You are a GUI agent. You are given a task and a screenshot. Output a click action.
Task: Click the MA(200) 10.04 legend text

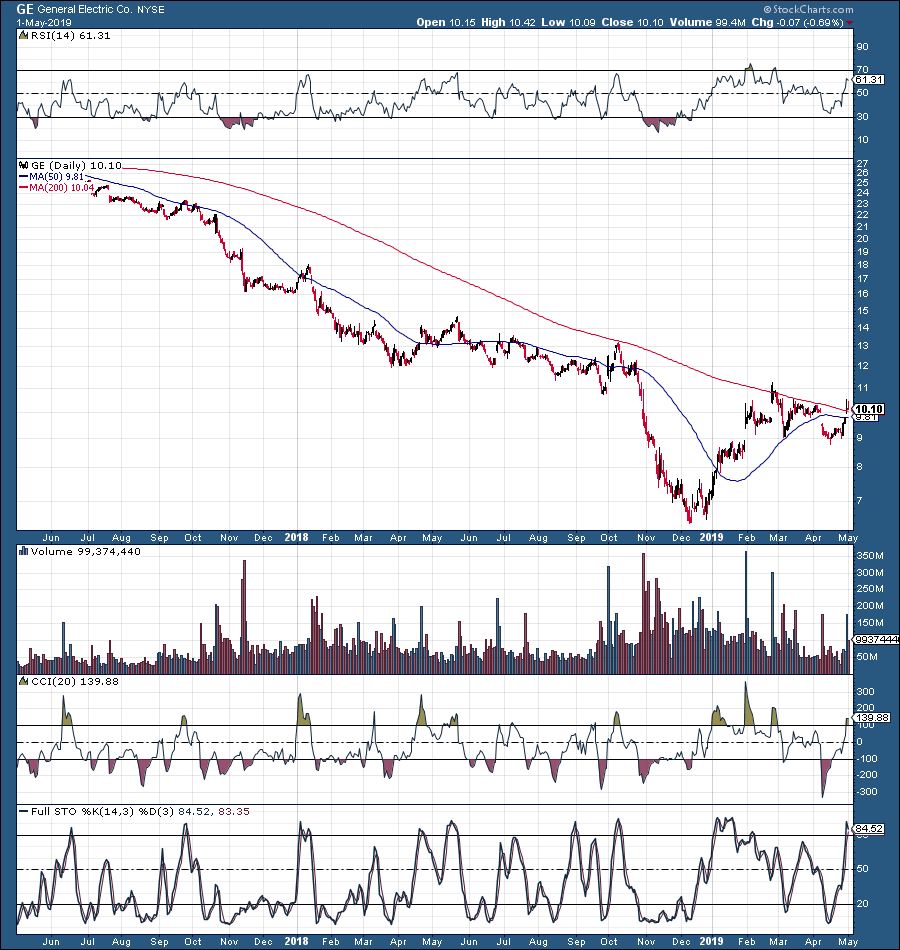coord(62,188)
